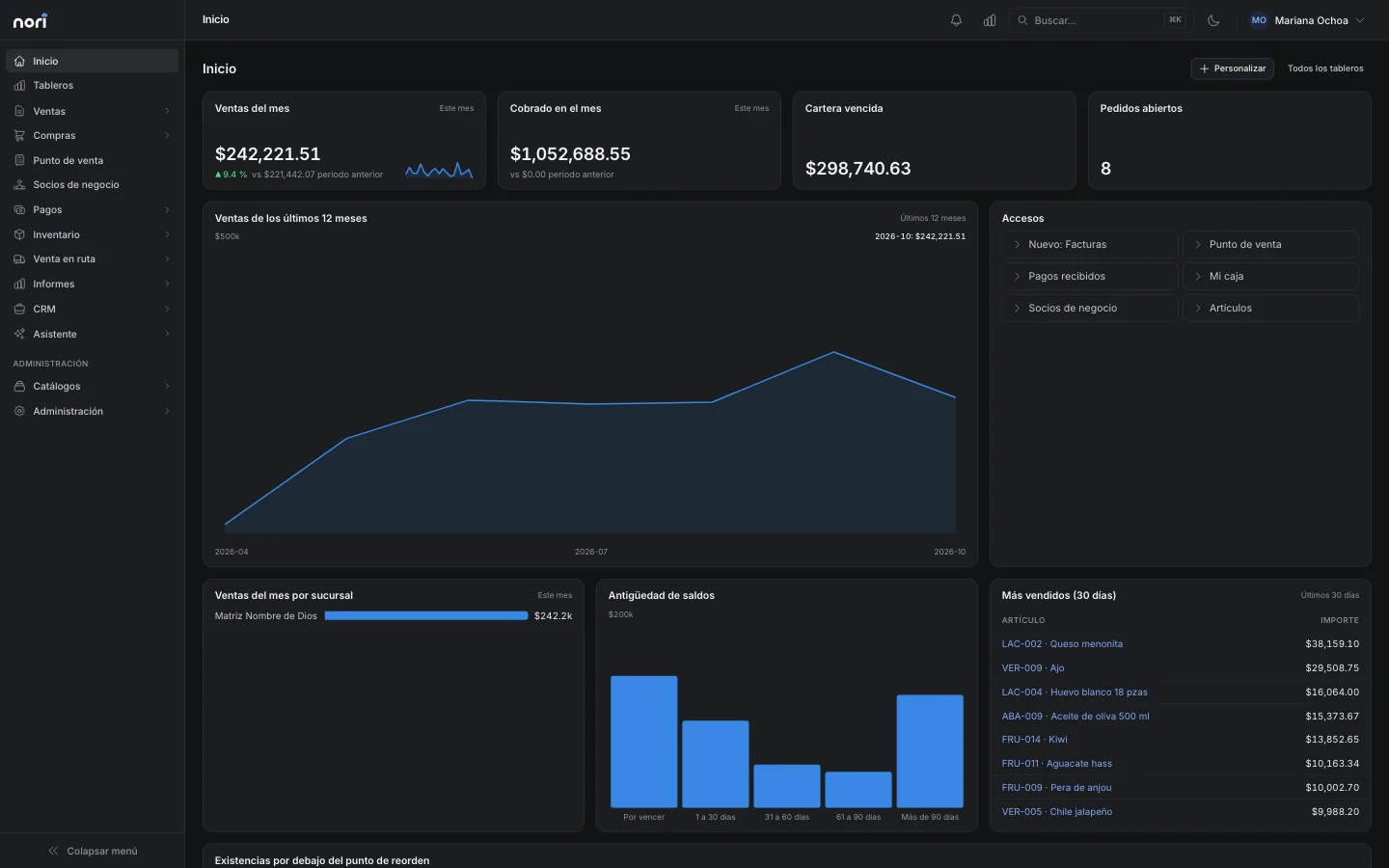This screenshot has width=1389, height=868.
Task: Click the Catálogos sidebar icon
Action: pos(19,387)
